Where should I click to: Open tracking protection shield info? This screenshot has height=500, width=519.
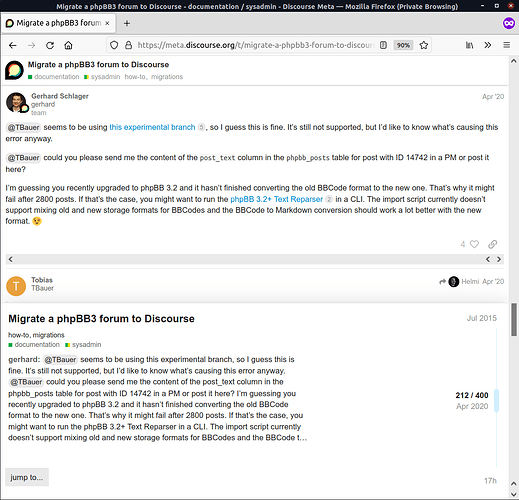pyautogui.click(x=114, y=45)
